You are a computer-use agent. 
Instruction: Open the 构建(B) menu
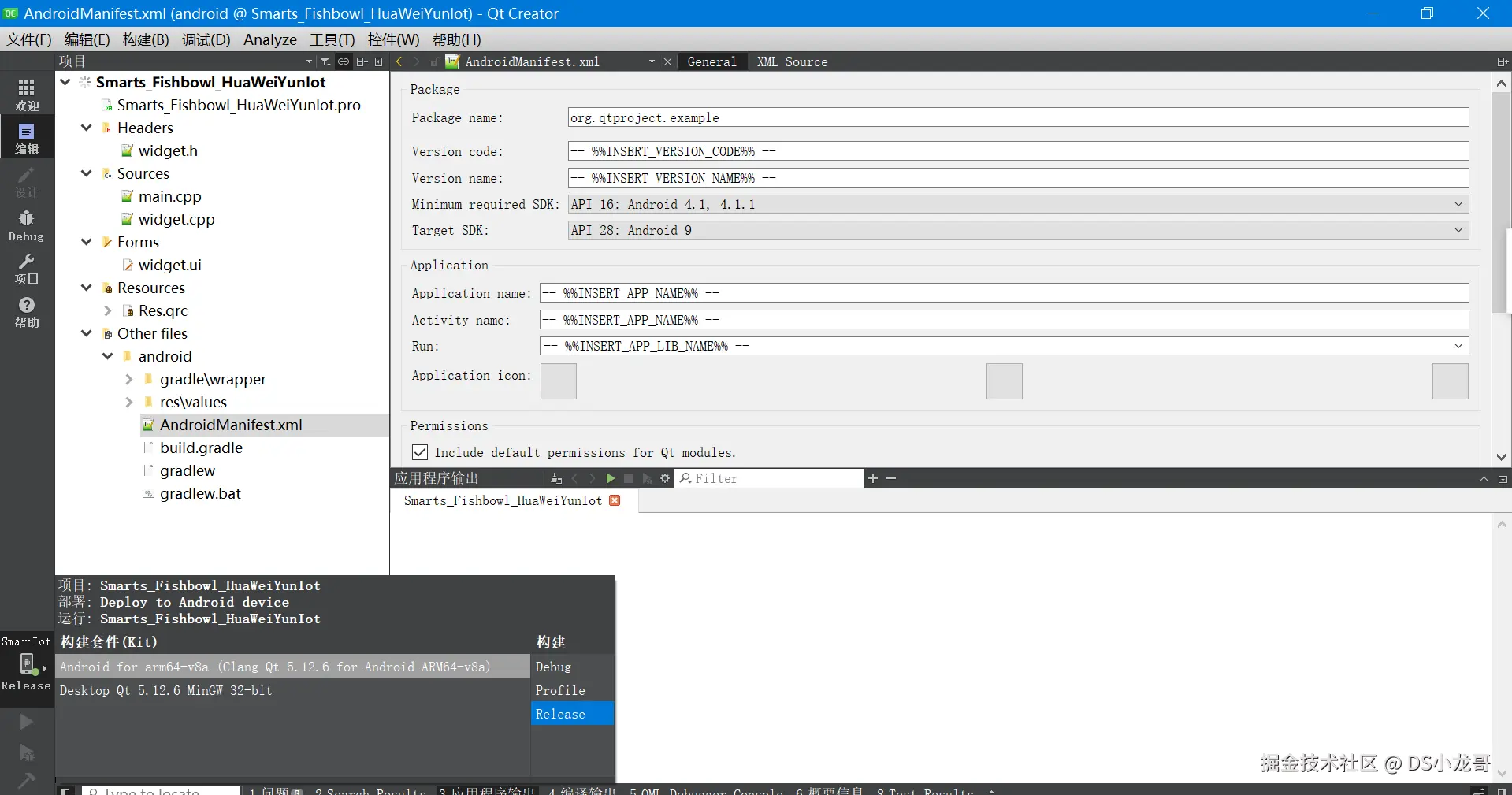click(x=146, y=39)
